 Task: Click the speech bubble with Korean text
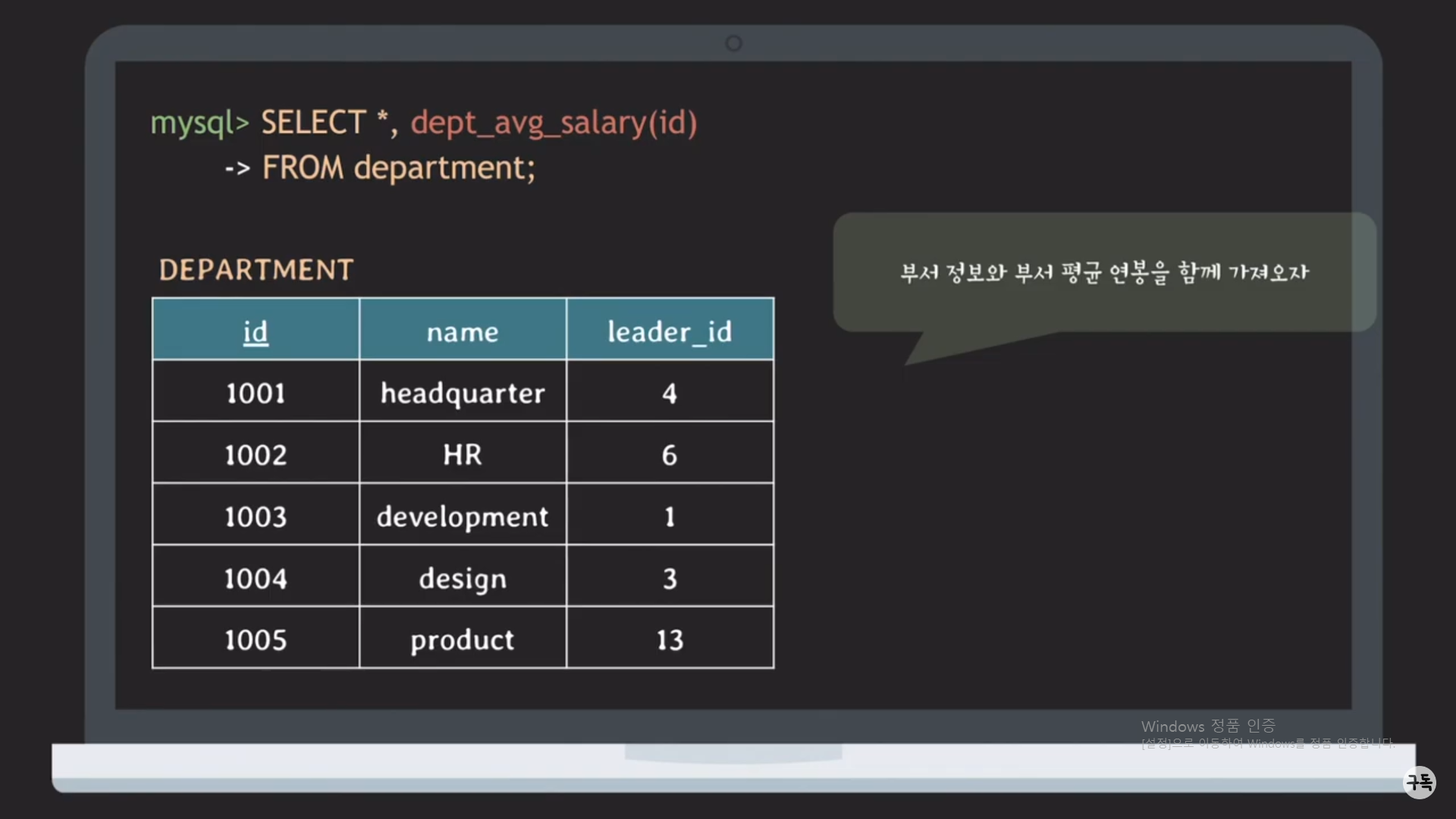click(1103, 272)
